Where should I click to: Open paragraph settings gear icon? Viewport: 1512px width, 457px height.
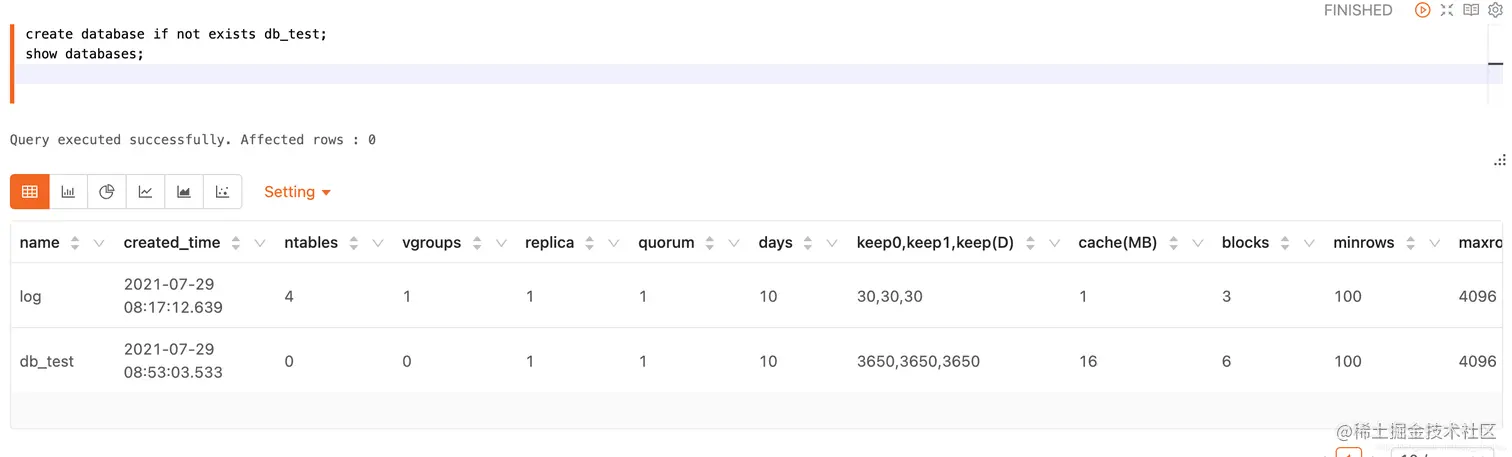(1496, 10)
